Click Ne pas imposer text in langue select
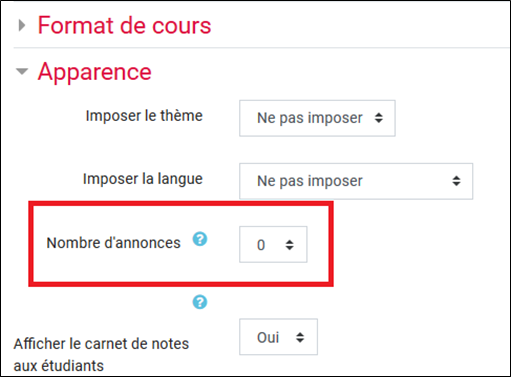This screenshot has width=511, height=377. click(x=310, y=181)
